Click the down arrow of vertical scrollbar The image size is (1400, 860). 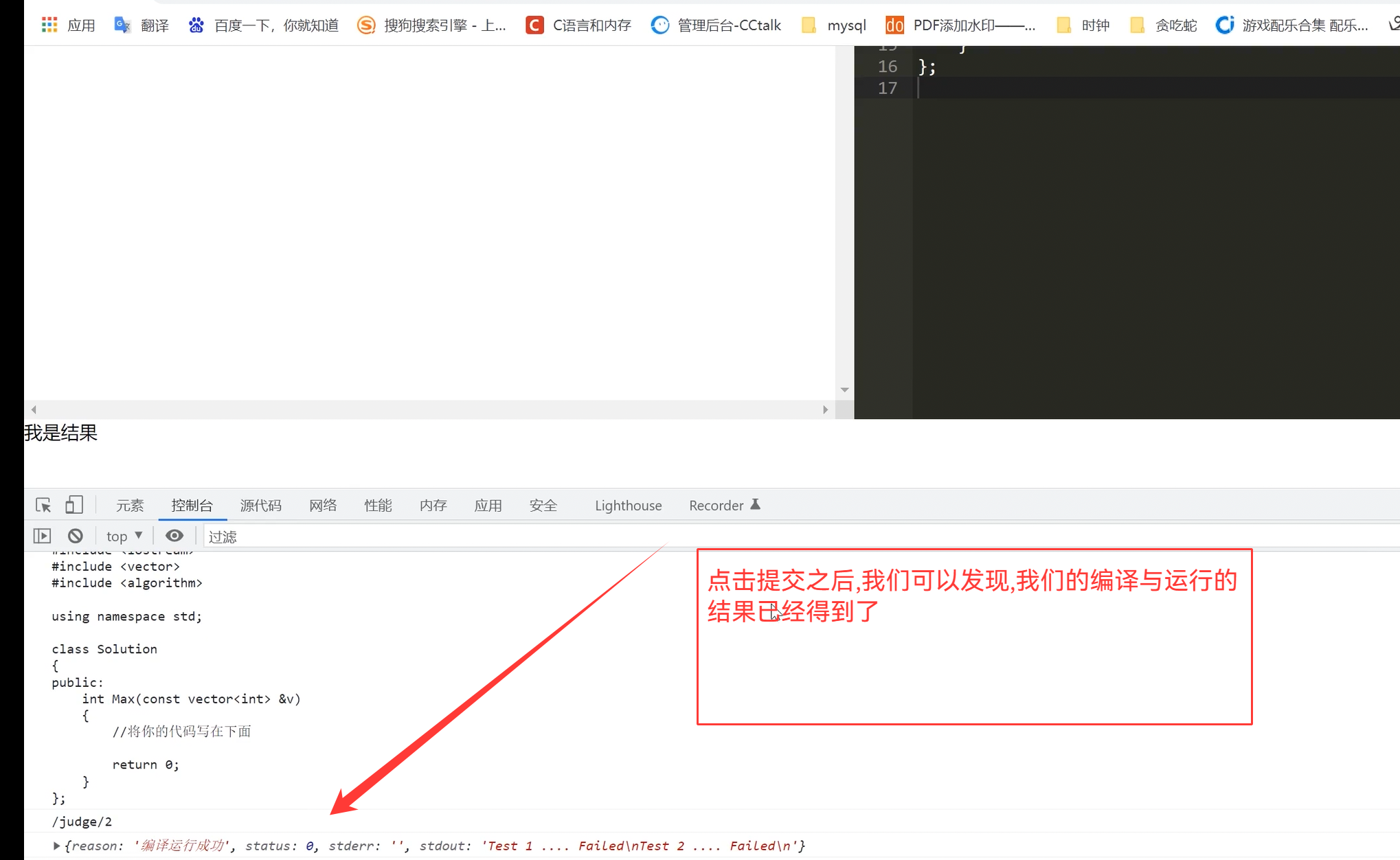point(845,390)
